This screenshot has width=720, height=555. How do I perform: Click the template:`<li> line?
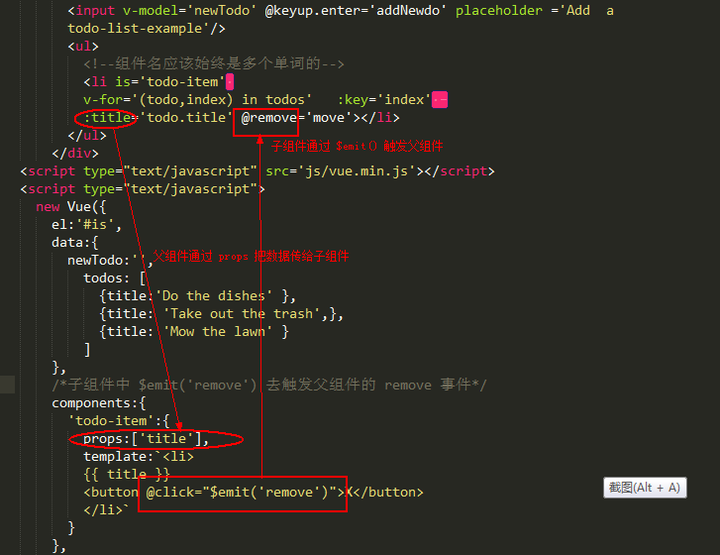(x=139, y=456)
